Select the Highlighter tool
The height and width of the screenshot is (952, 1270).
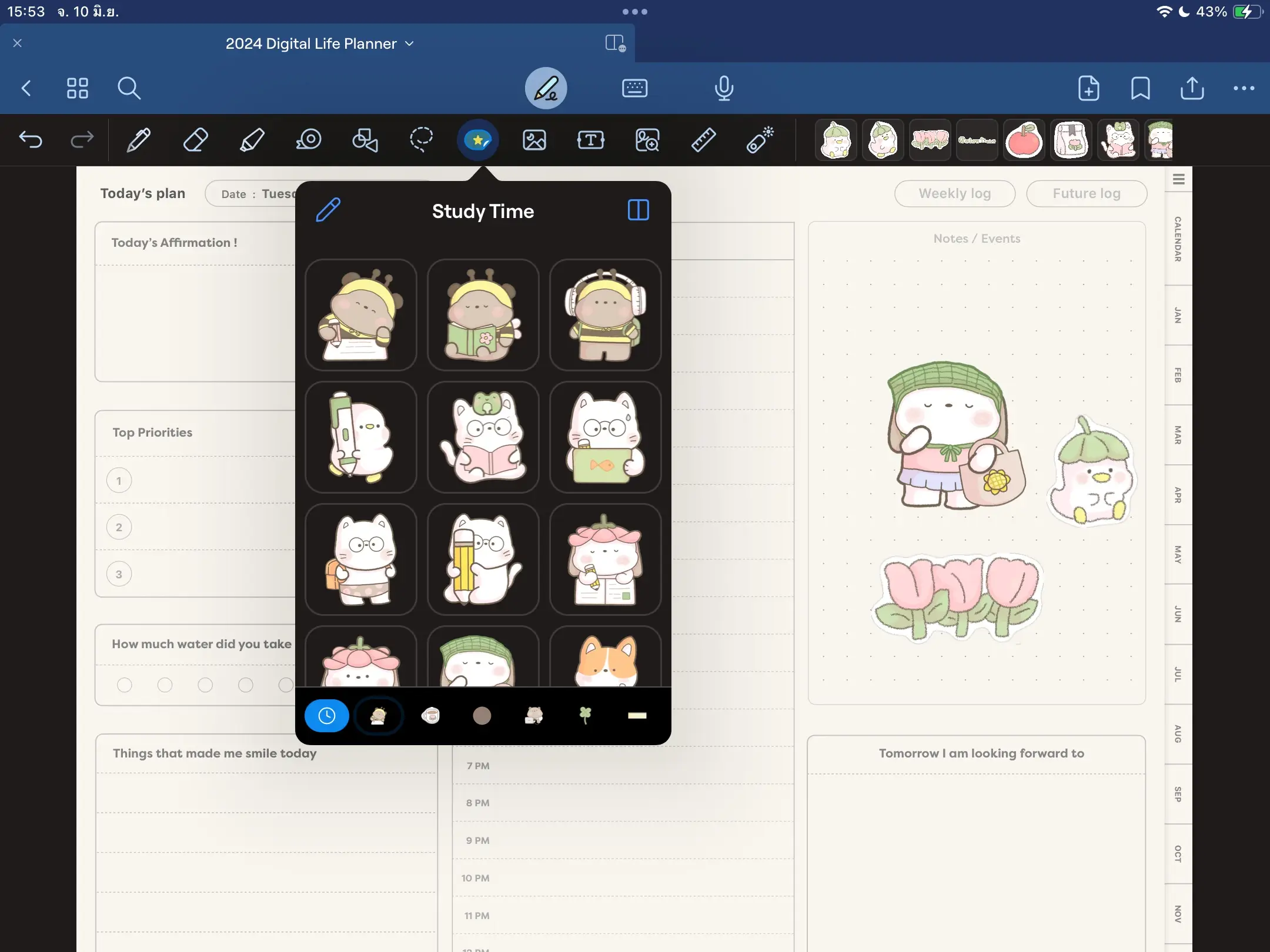point(253,140)
